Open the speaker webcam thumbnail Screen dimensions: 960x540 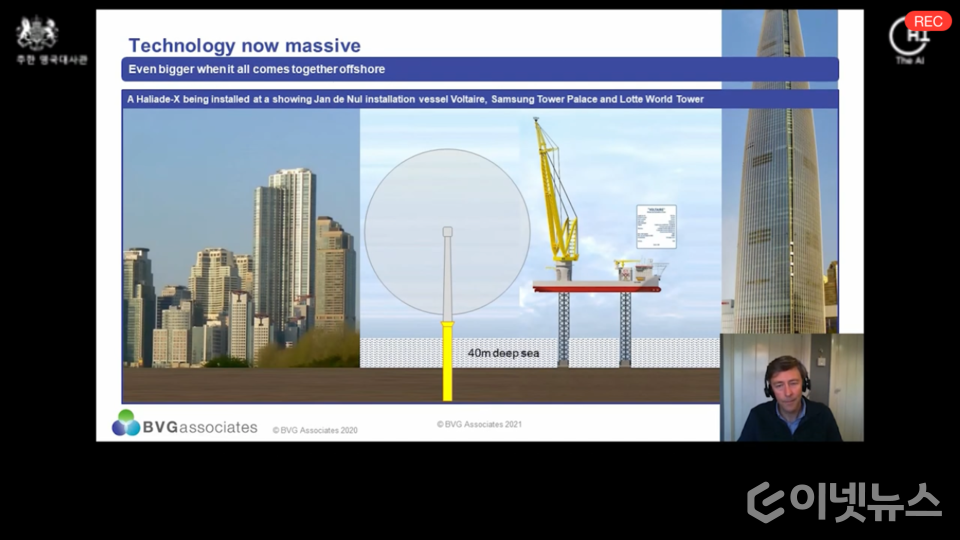pyautogui.click(x=791, y=387)
